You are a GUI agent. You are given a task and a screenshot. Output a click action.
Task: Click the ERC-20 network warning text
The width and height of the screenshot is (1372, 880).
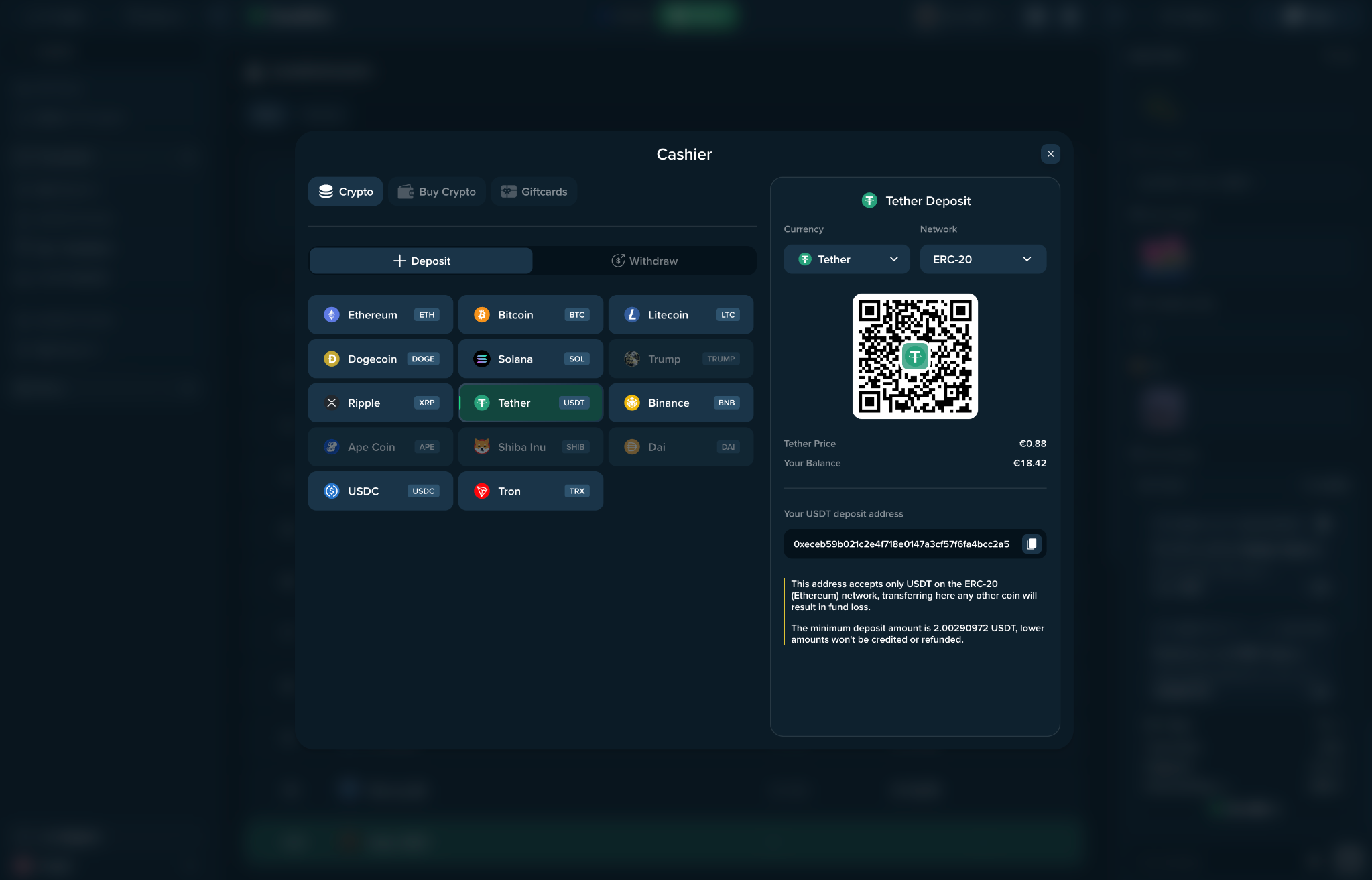[914, 595]
